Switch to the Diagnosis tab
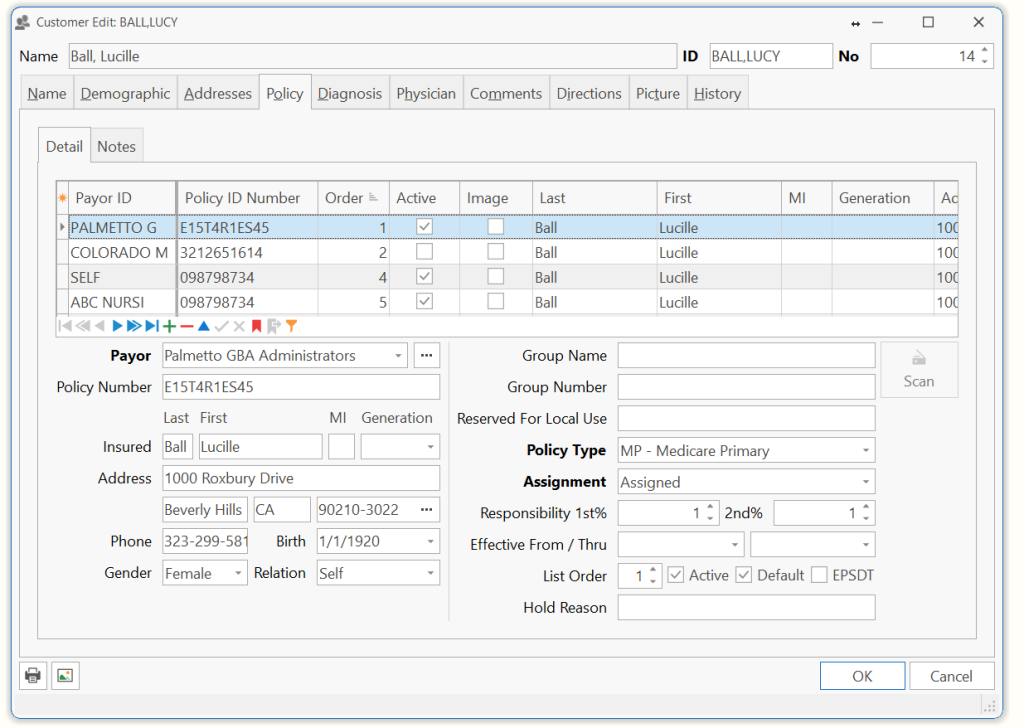Image resolution: width=1024 pixels, height=728 pixels. [350, 94]
